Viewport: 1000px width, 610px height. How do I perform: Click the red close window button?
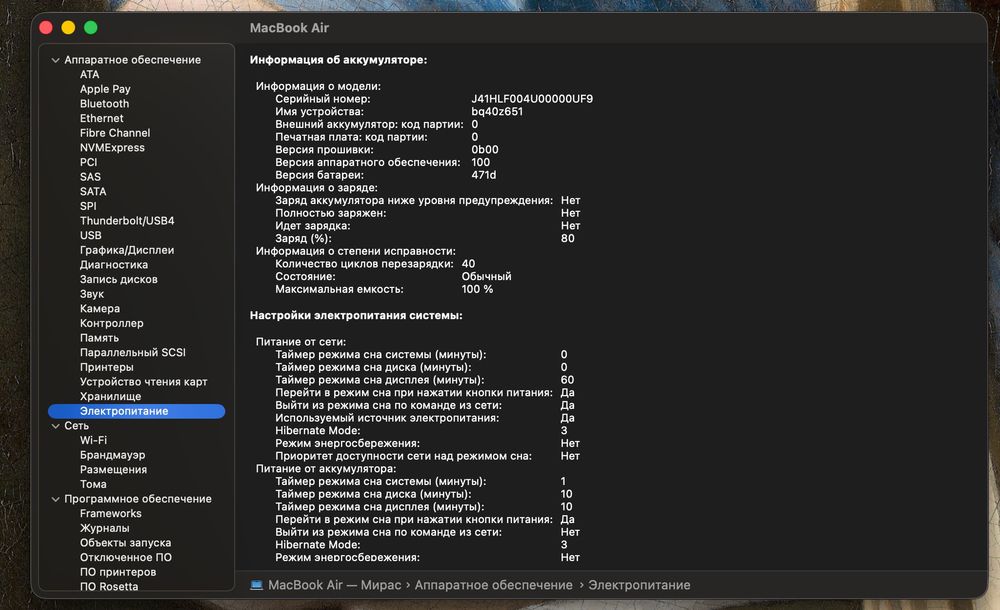(x=46, y=27)
